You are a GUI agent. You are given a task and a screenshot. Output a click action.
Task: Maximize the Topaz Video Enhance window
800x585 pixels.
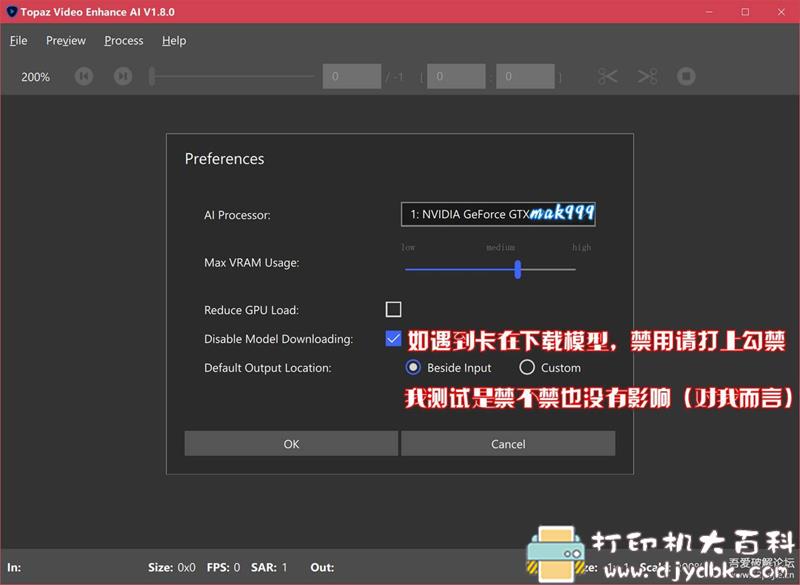click(x=745, y=12)
